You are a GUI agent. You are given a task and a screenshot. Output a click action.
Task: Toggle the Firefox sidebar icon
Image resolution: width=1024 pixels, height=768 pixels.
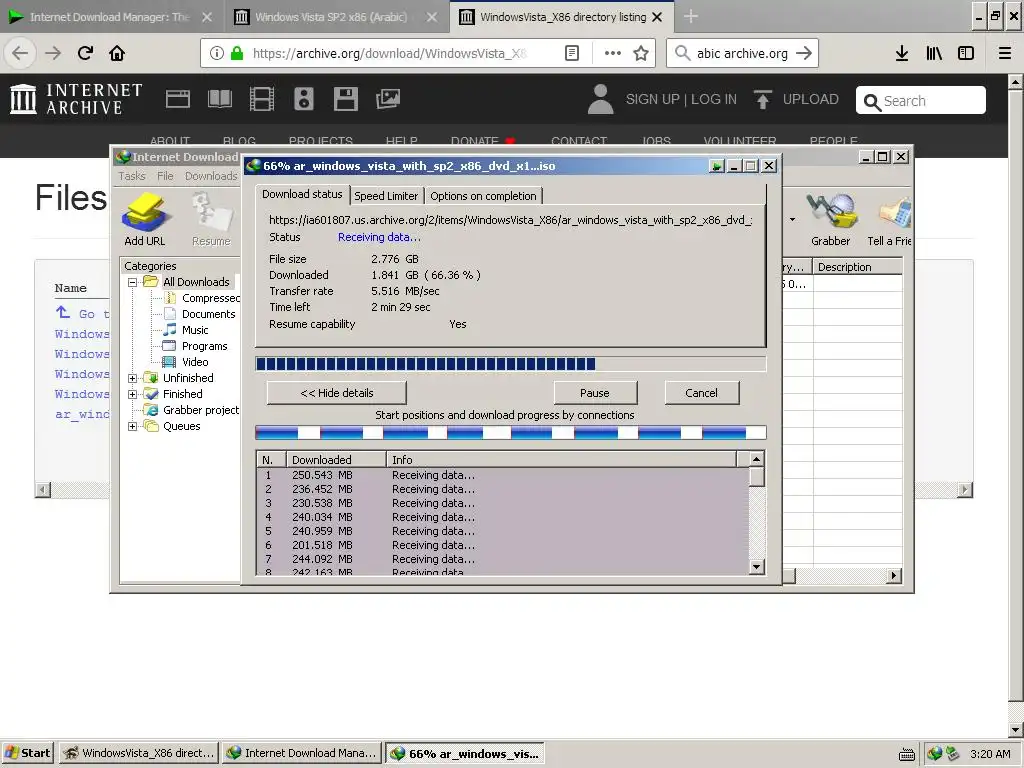point(966,53)
